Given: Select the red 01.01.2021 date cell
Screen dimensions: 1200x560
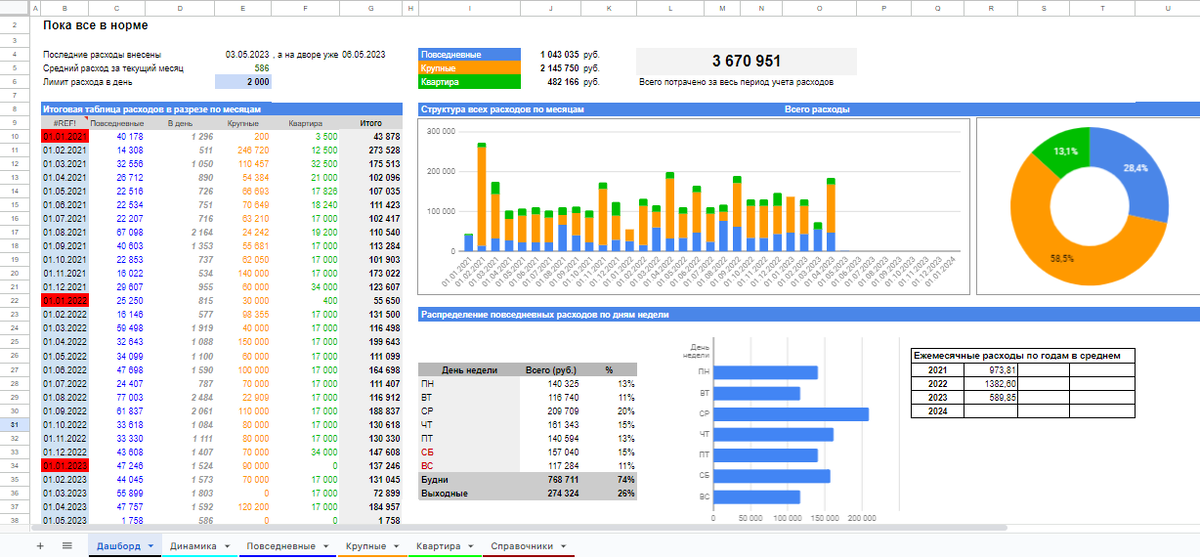Looking at the screenshot, I should [x=65, y=136].
